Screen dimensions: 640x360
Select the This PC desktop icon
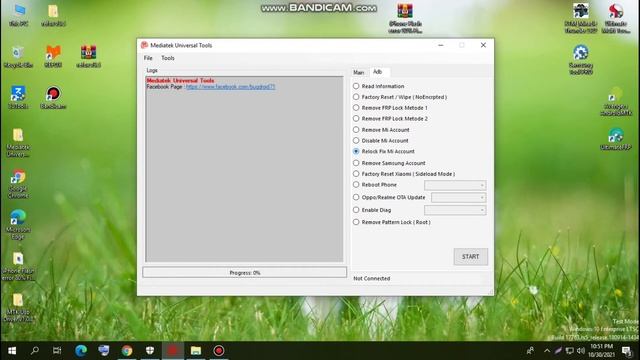tap(18, 15)
